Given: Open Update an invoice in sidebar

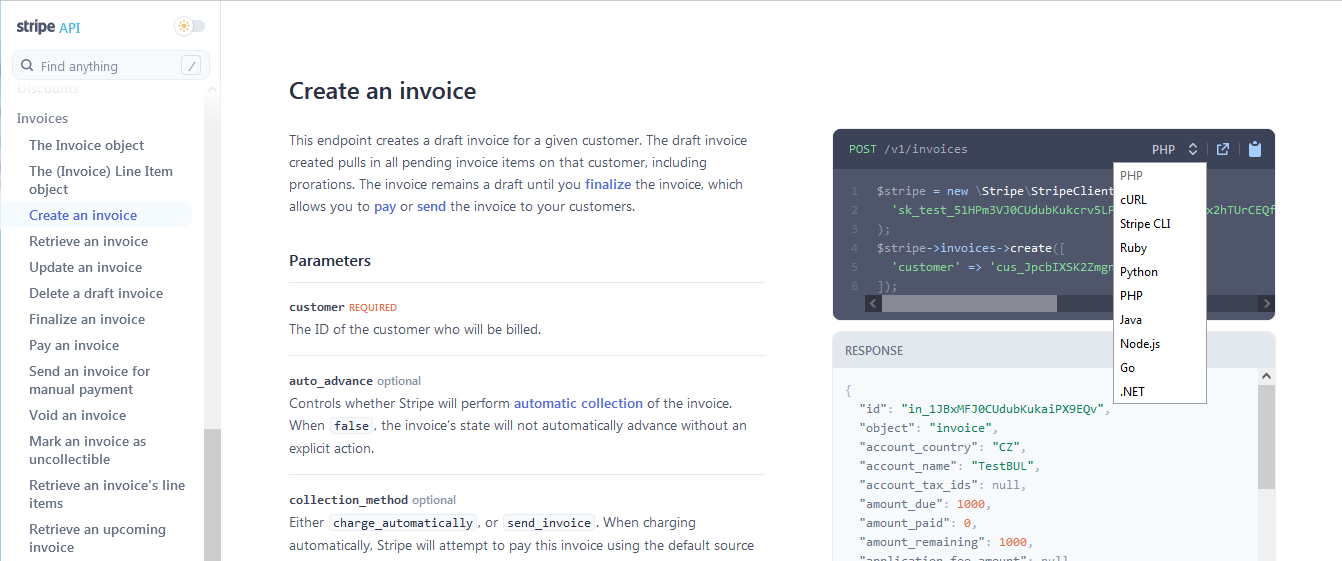Looking at the screenshot, I should [x=85, y=267].
